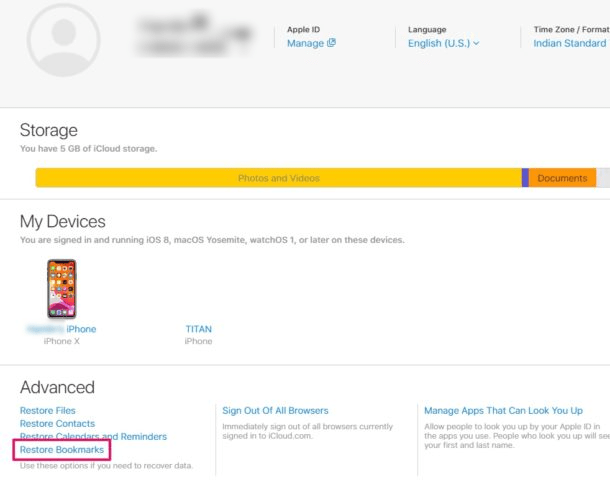Open Manage Apps That Can Look You Up
Viewport: 610px width, 492px height.
click(x=503, y=411)
